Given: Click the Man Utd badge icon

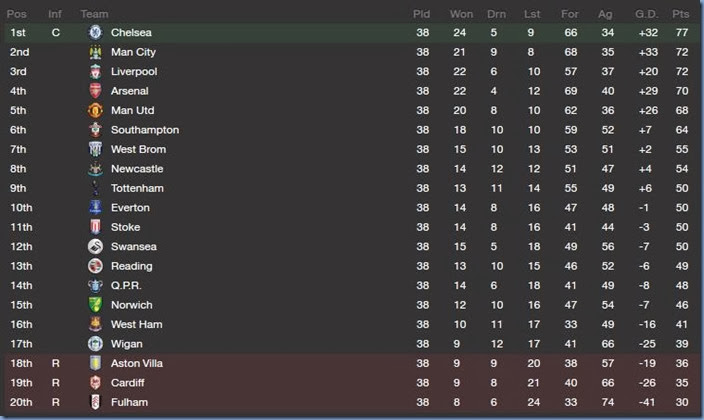Looking at the screenshot, I should click(x=95, y=111).
